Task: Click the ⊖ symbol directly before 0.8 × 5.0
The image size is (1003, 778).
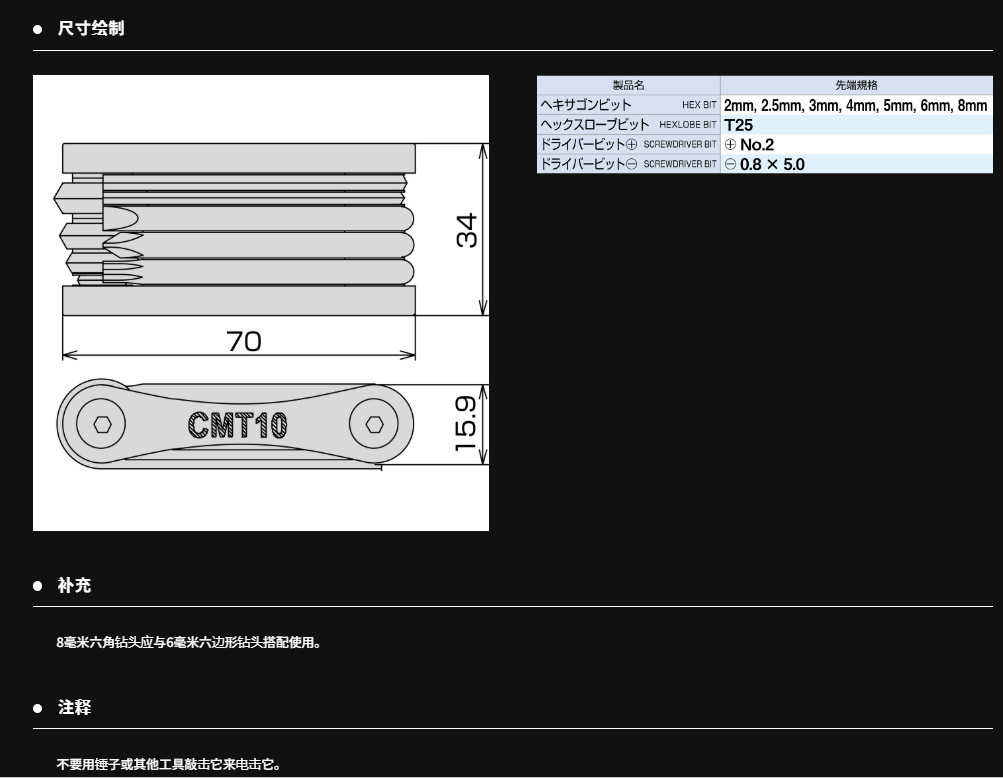Action: (730, 164)
